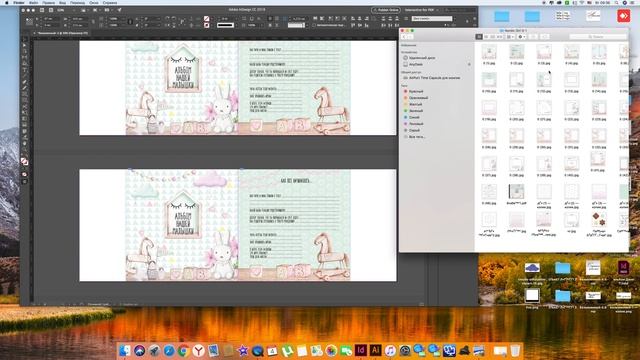Open the Trash in the Dock
The image size is (640, 360).
(x=515, y=350)
